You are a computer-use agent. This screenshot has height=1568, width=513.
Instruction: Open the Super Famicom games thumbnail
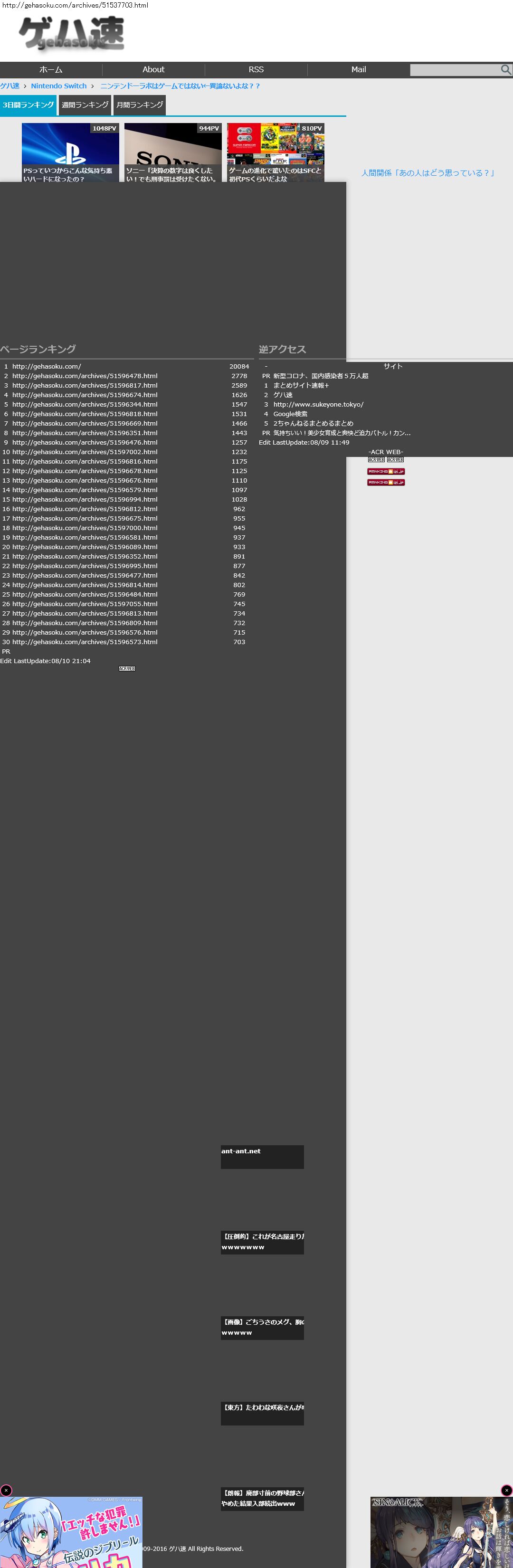pyautogui.click(x=275, y=152)
